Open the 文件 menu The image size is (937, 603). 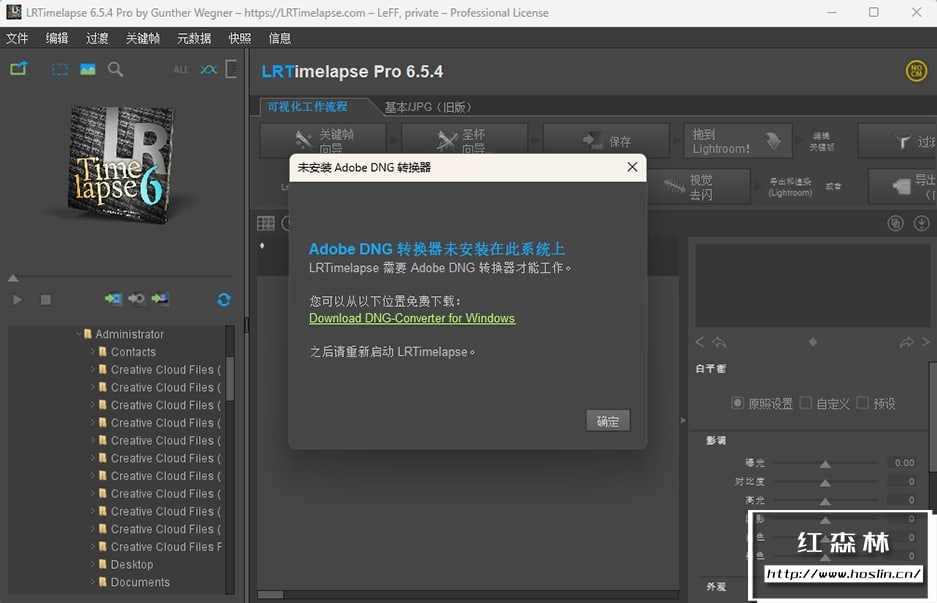[x=17, y=38]
